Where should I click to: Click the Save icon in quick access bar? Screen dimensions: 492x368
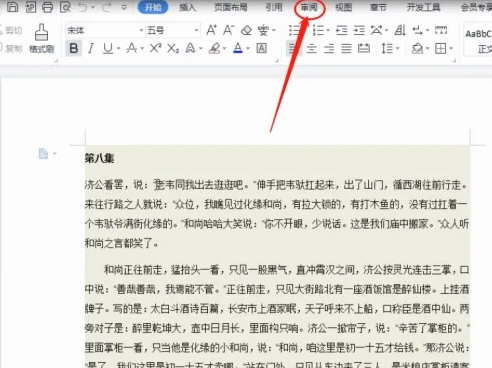[12, 6]
